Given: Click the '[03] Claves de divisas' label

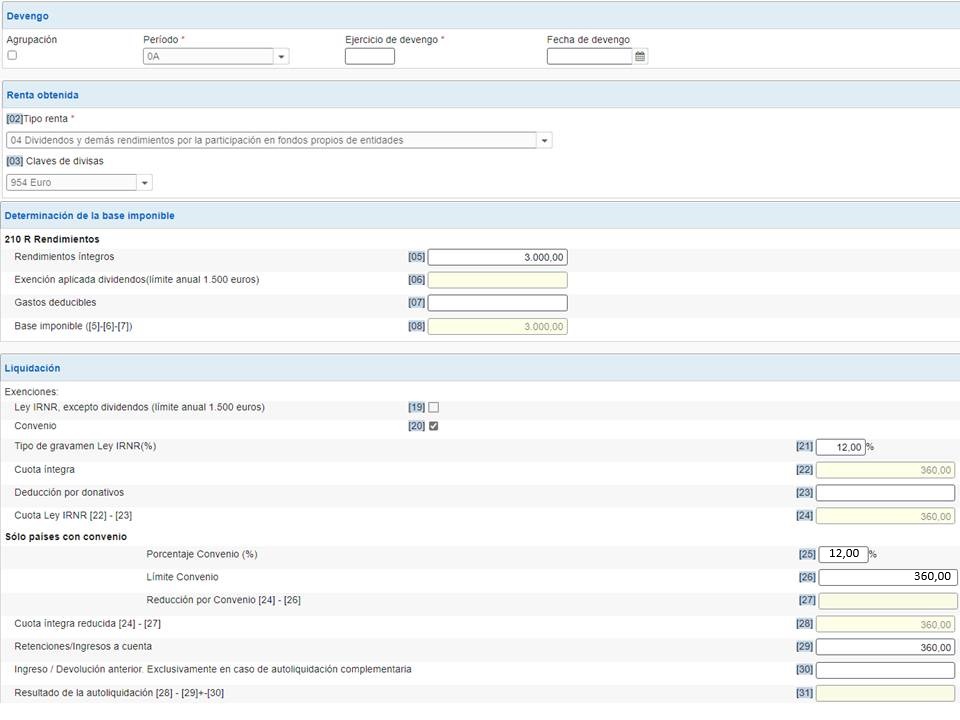Looking at the screenshot, I should click(x=55, y=161).
